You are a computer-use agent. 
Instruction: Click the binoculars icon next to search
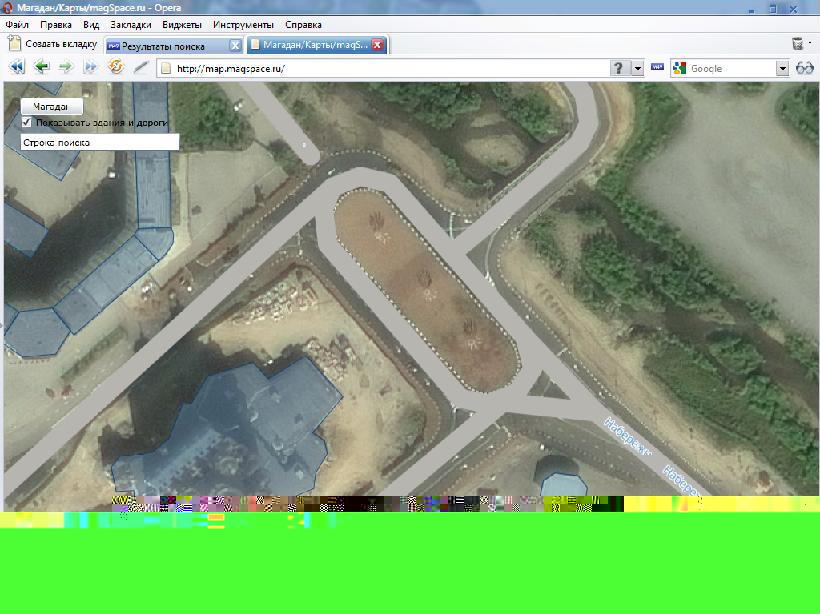(805, 68)
